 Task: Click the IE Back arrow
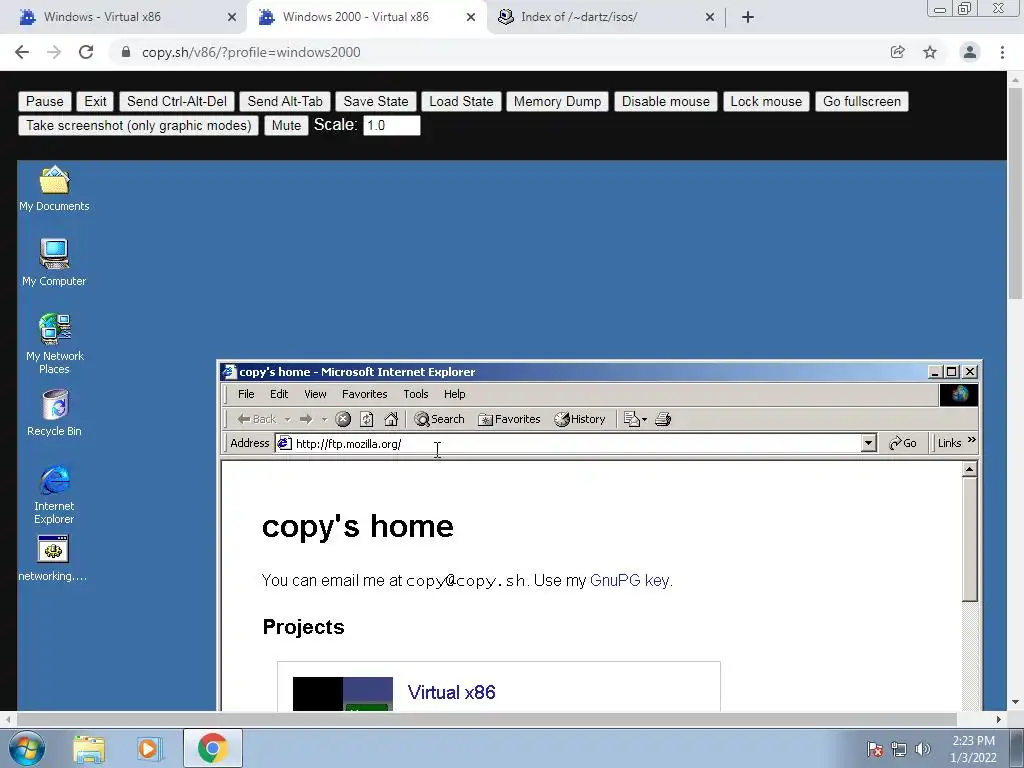click(x=257, y=419)
